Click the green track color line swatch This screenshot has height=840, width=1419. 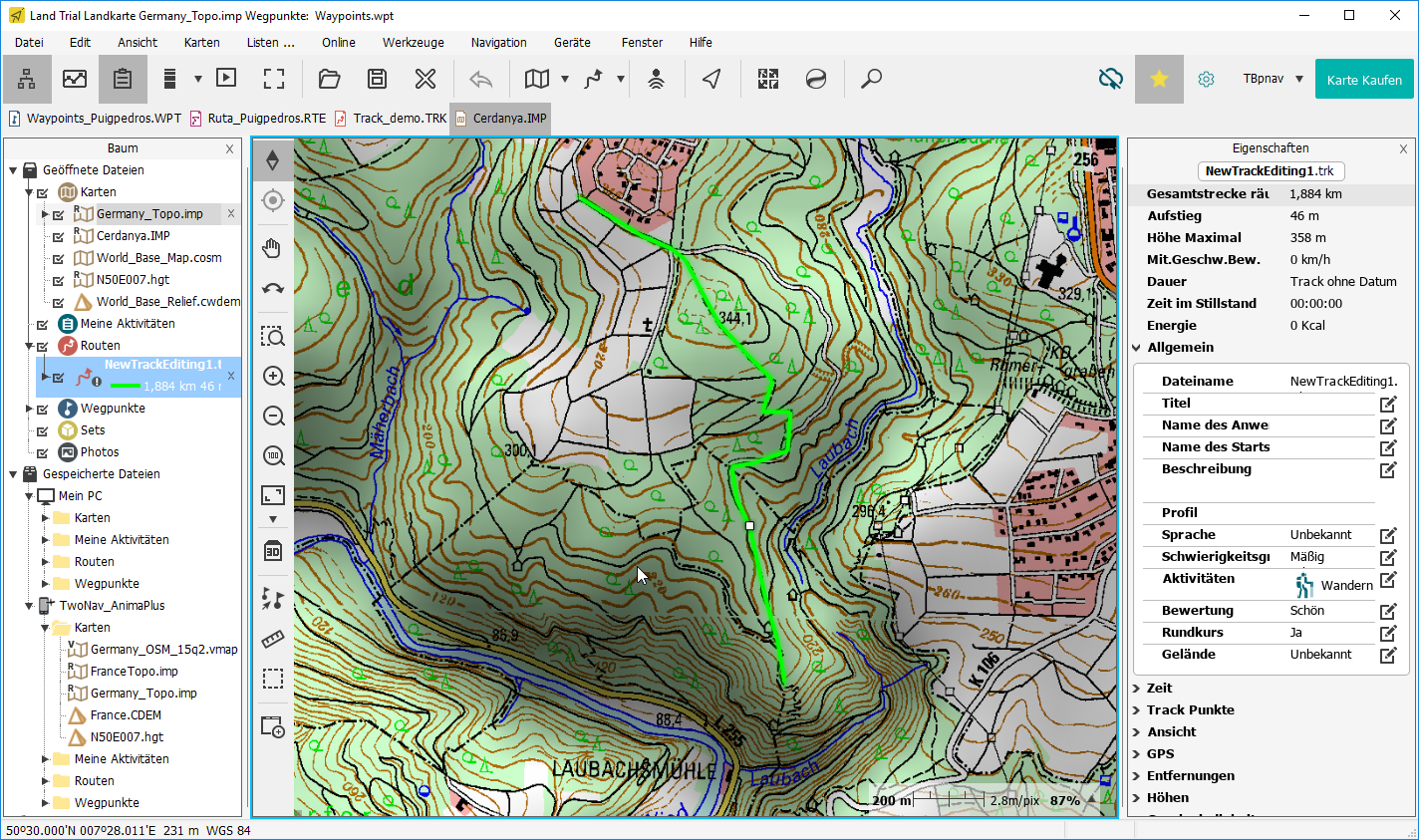(126, 387)
